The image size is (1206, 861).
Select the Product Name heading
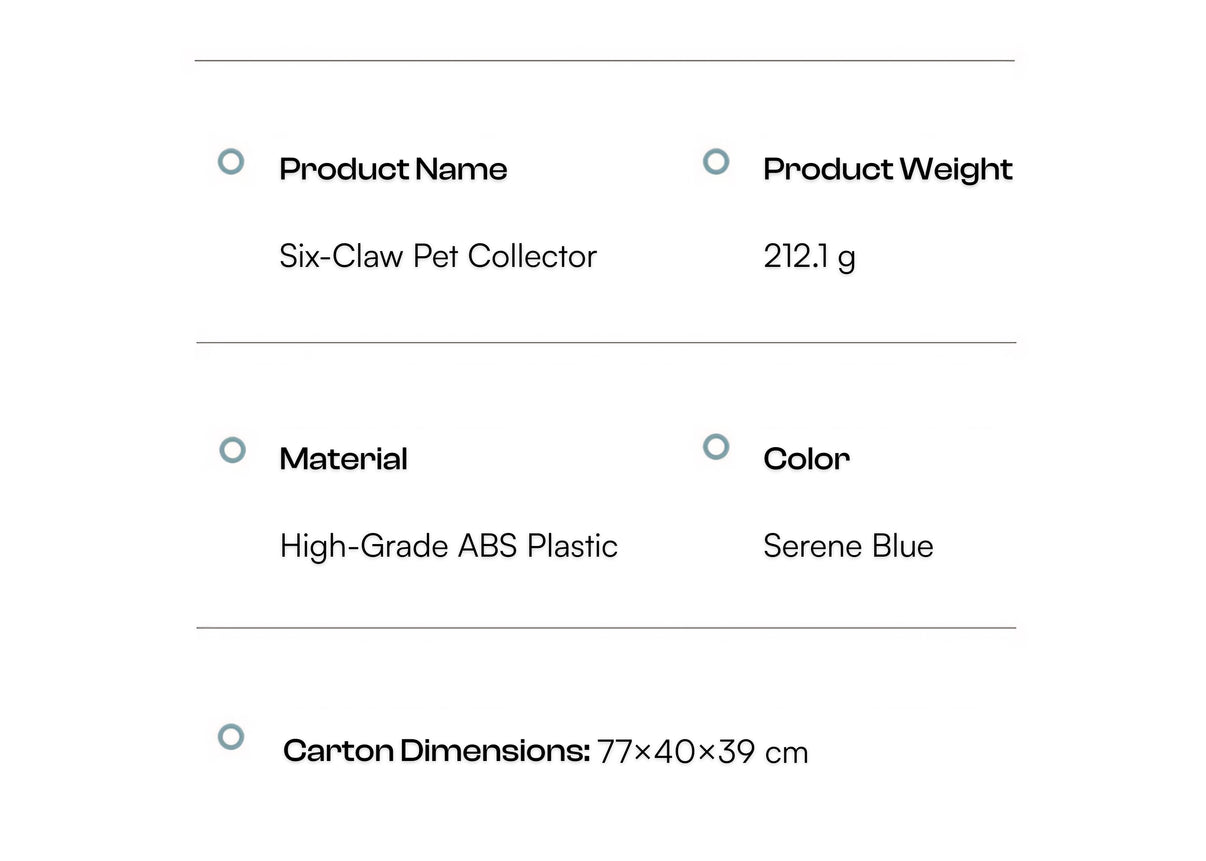[393, 169]
